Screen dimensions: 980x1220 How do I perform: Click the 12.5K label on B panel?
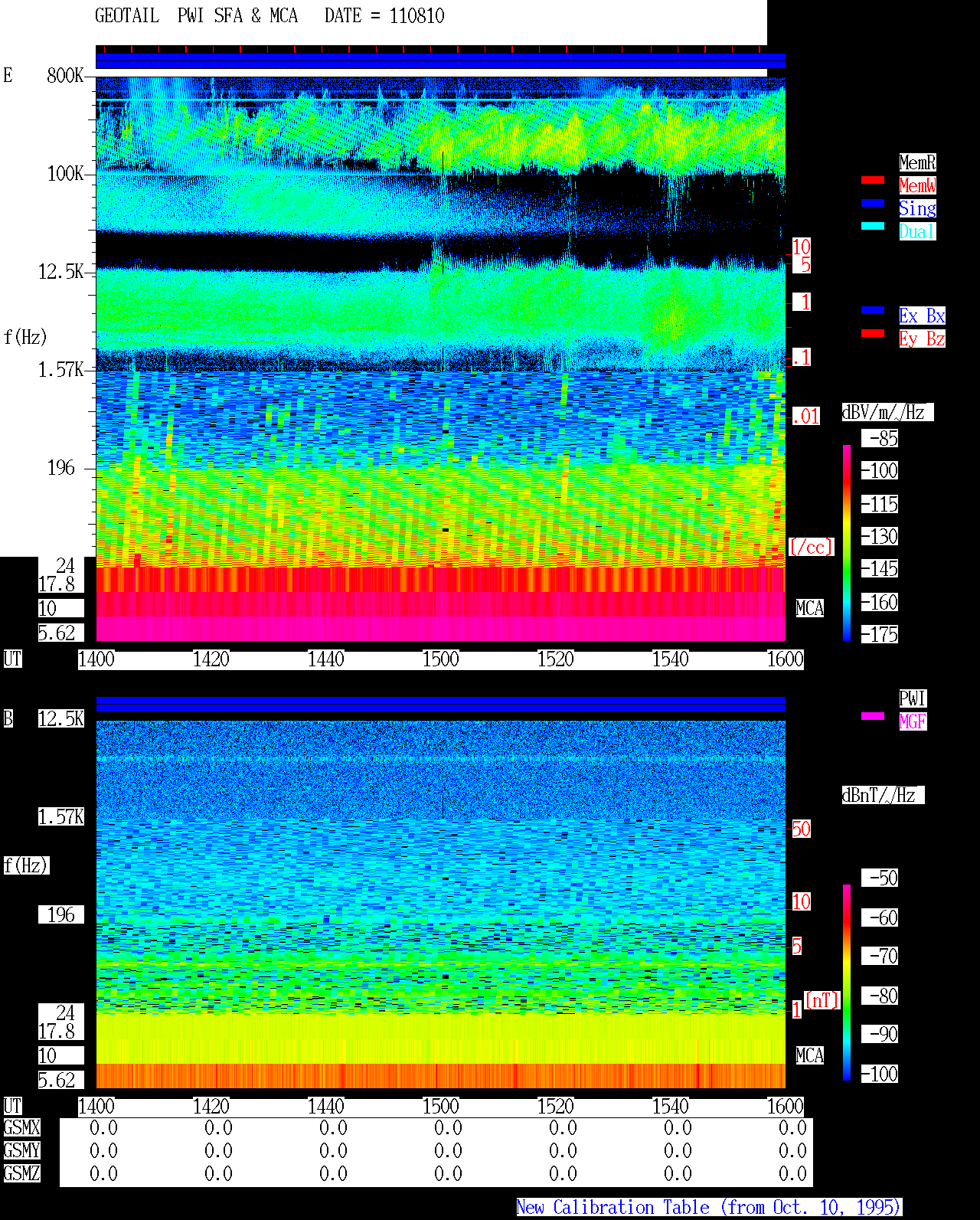[61, 718]
